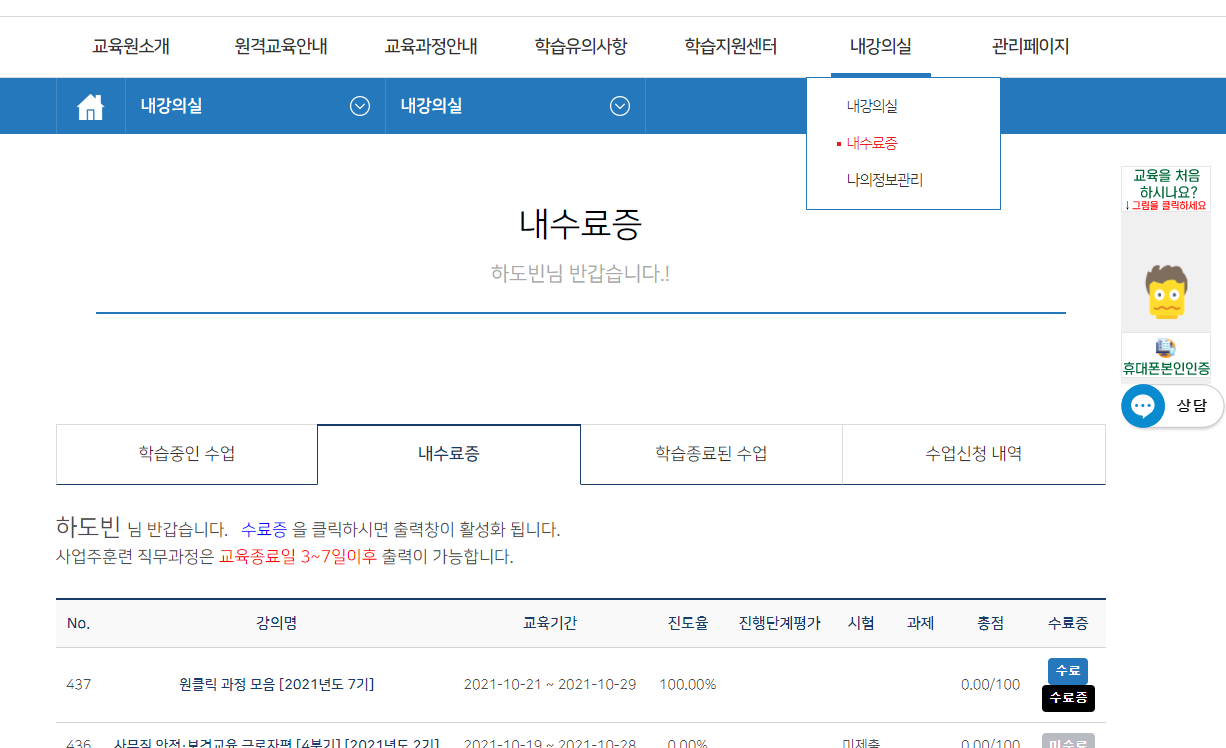Click the greeting 하도빈님 반갑습니다.!
This screenshot has height=748, width=1226.
coord(581,273)
